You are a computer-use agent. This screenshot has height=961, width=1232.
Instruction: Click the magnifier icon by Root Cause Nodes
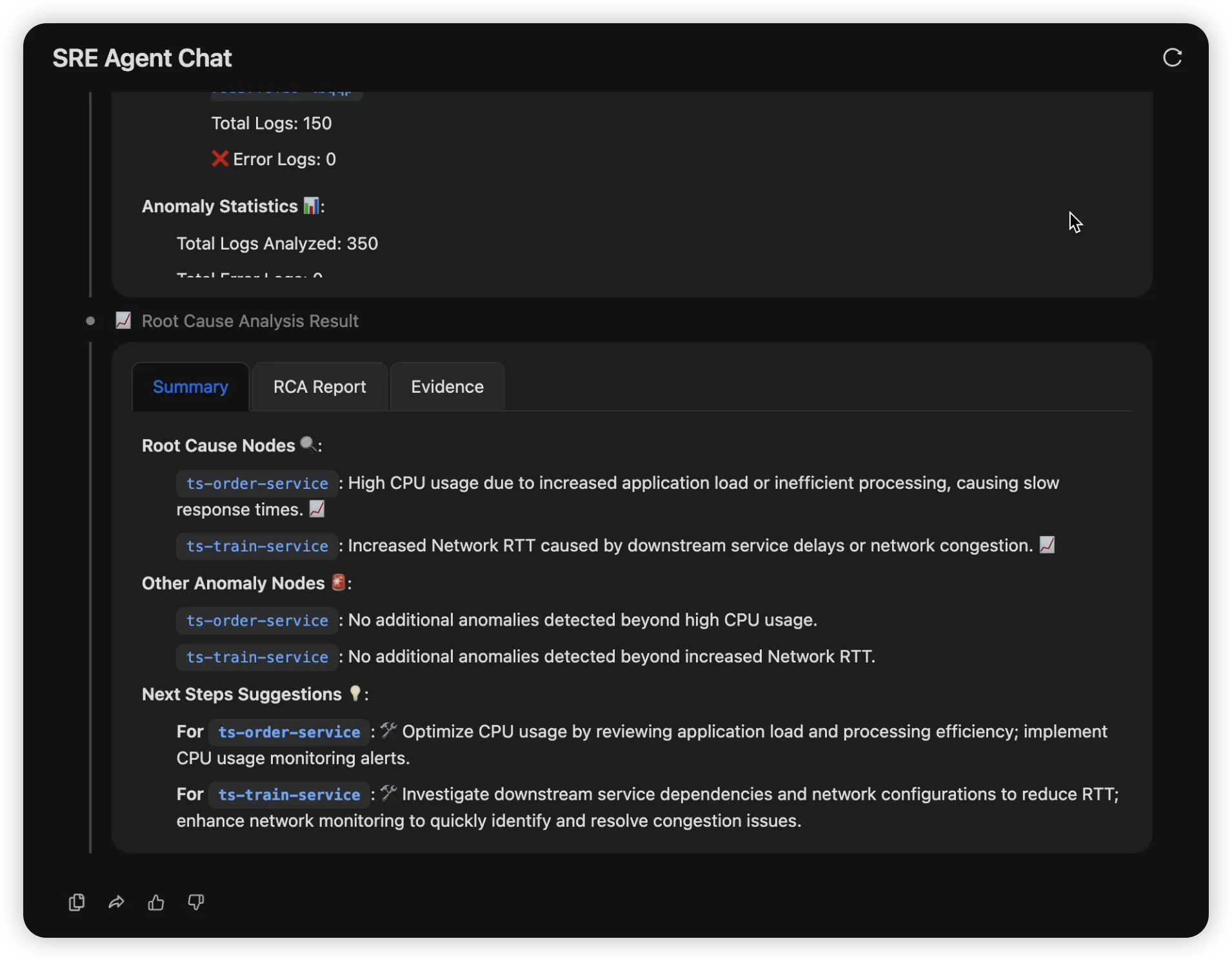click(308, 444)
